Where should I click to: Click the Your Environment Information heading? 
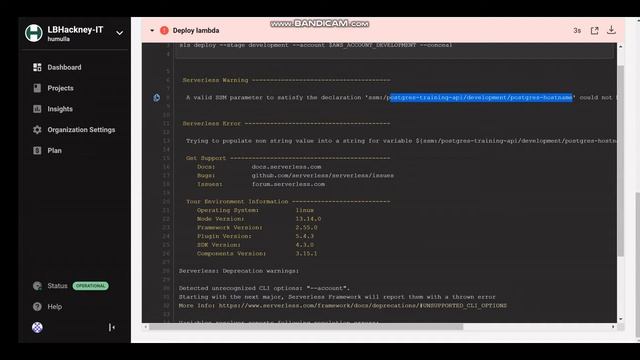coord(288,201)
